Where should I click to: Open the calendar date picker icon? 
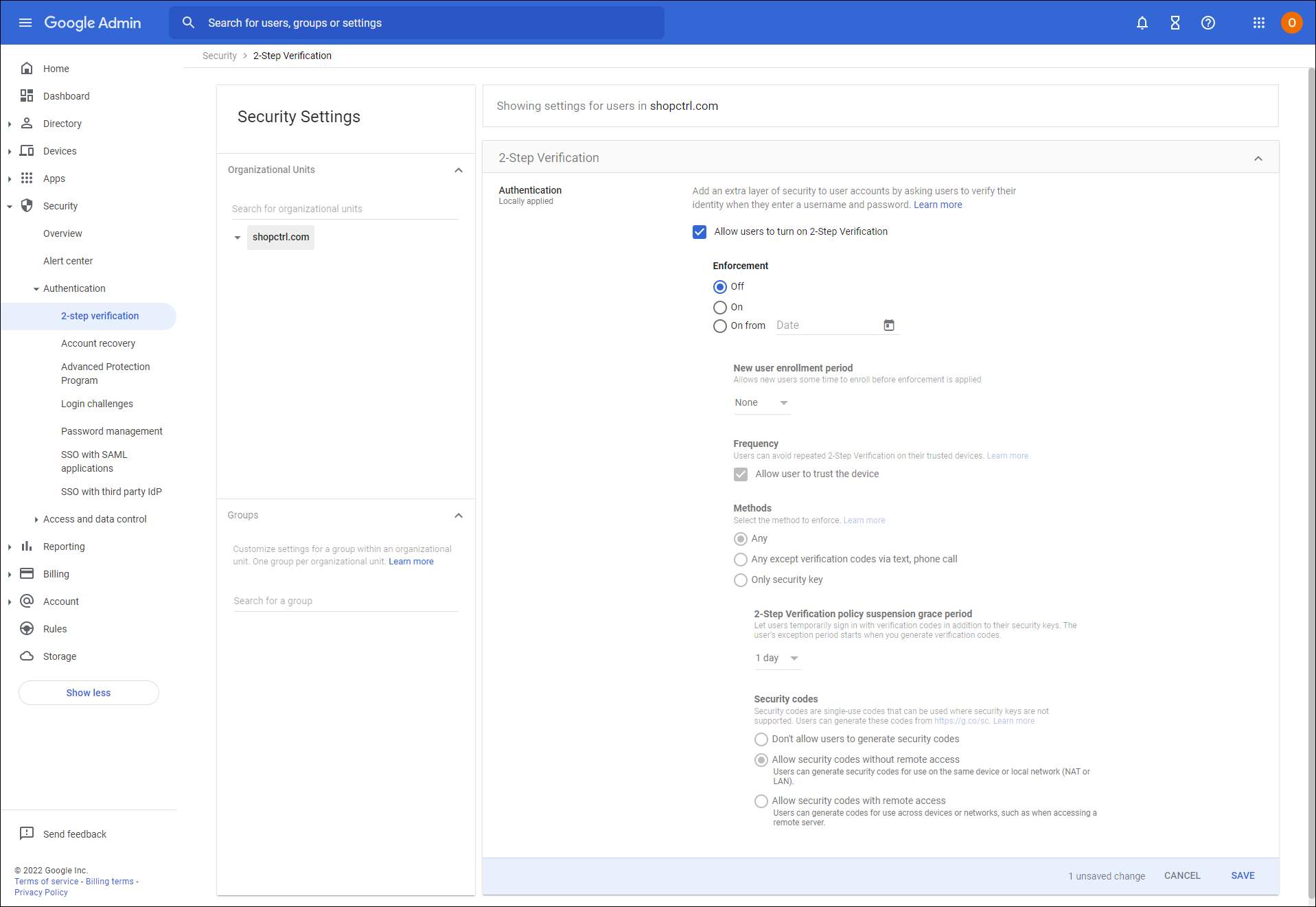point(888,325)
